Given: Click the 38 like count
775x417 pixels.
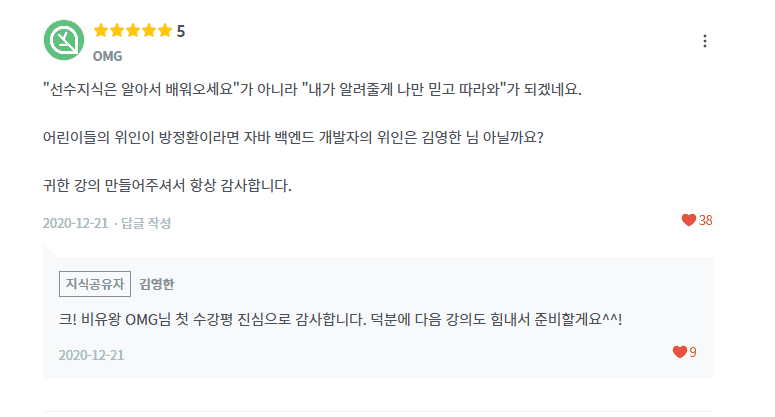Looking at the screenshot, I should click(x=705, y=220).
